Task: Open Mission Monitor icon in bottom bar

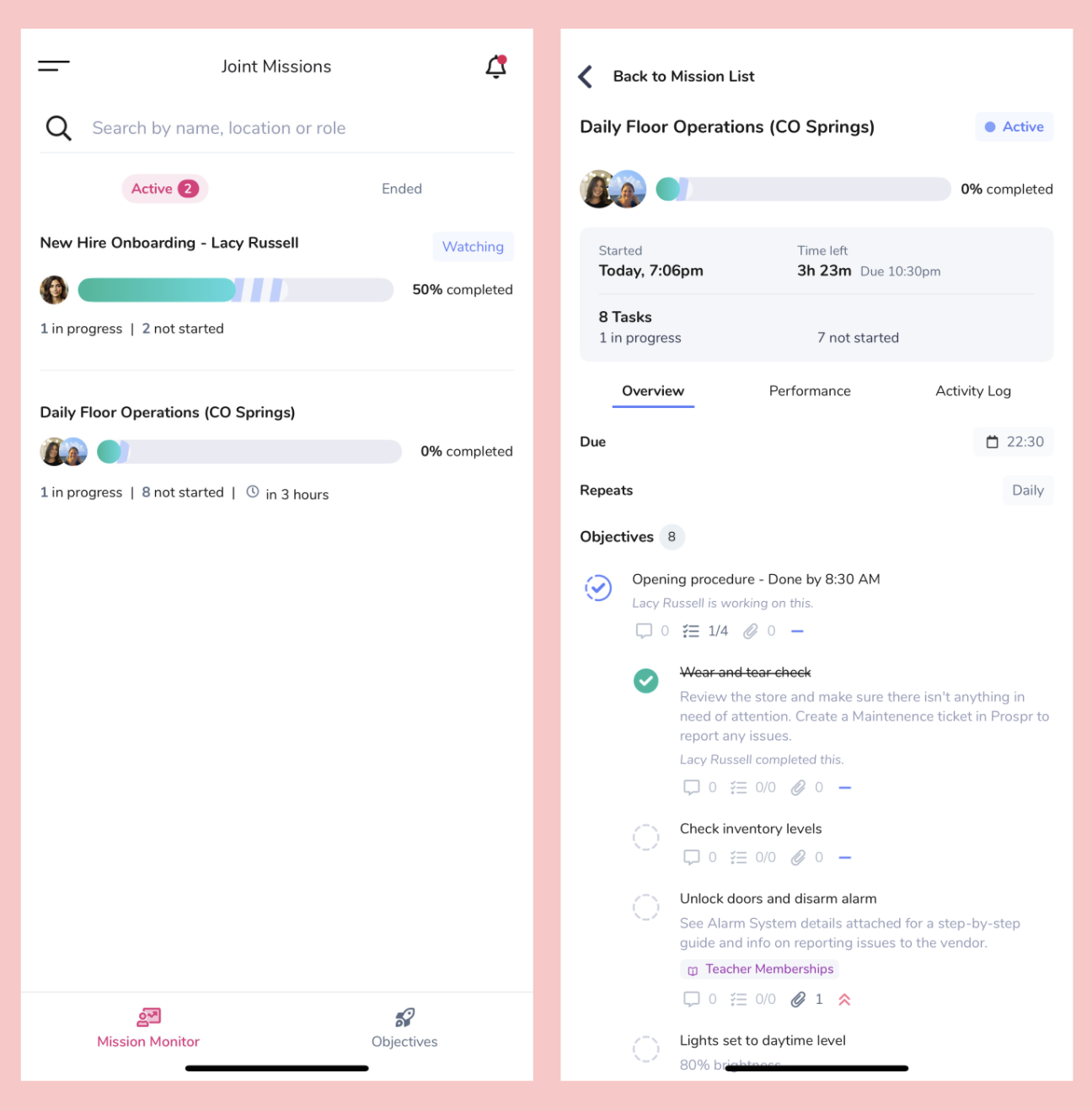Action: (x=148, y=1017)
